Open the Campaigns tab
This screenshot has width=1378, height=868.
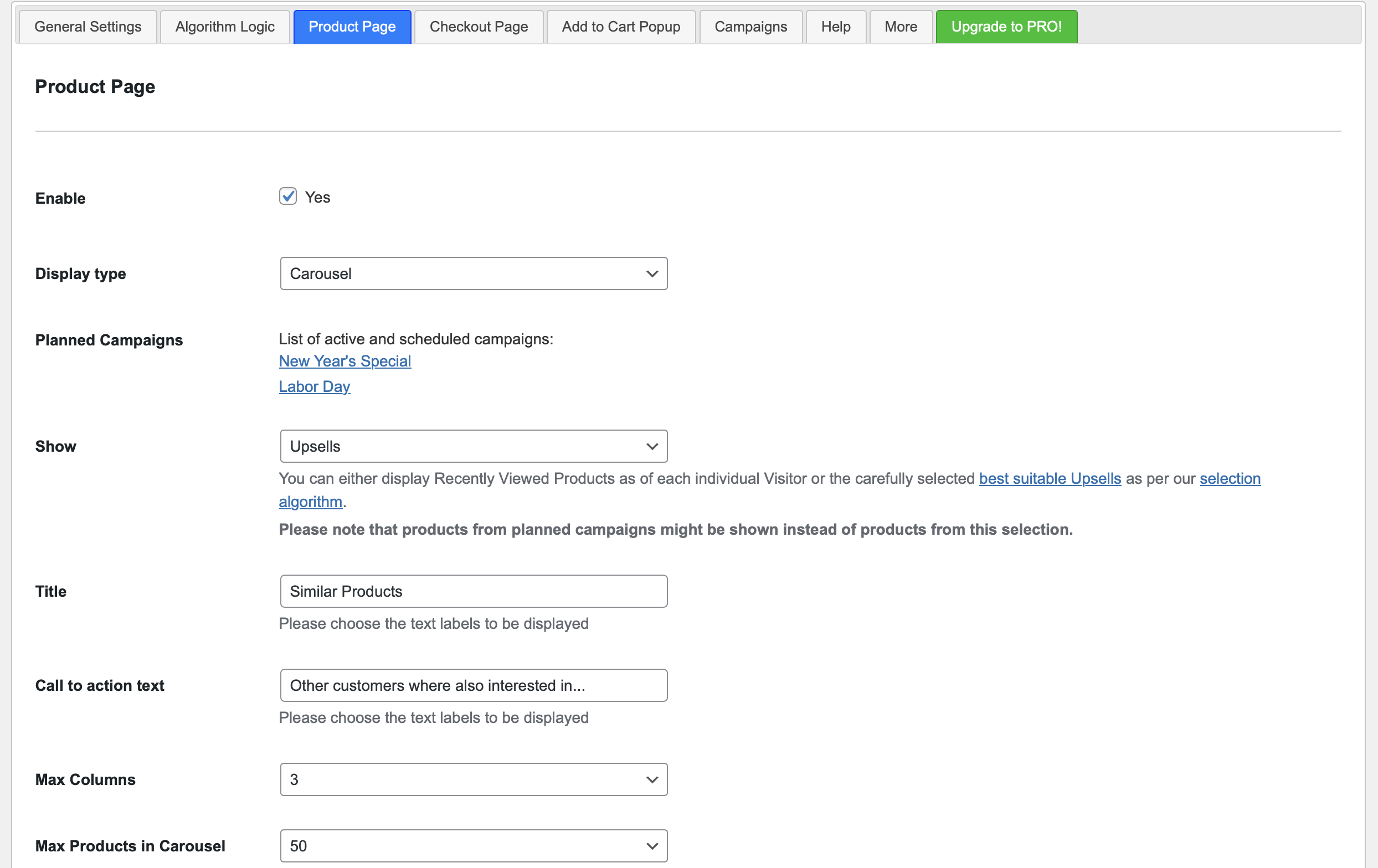(x=750, y=27)
